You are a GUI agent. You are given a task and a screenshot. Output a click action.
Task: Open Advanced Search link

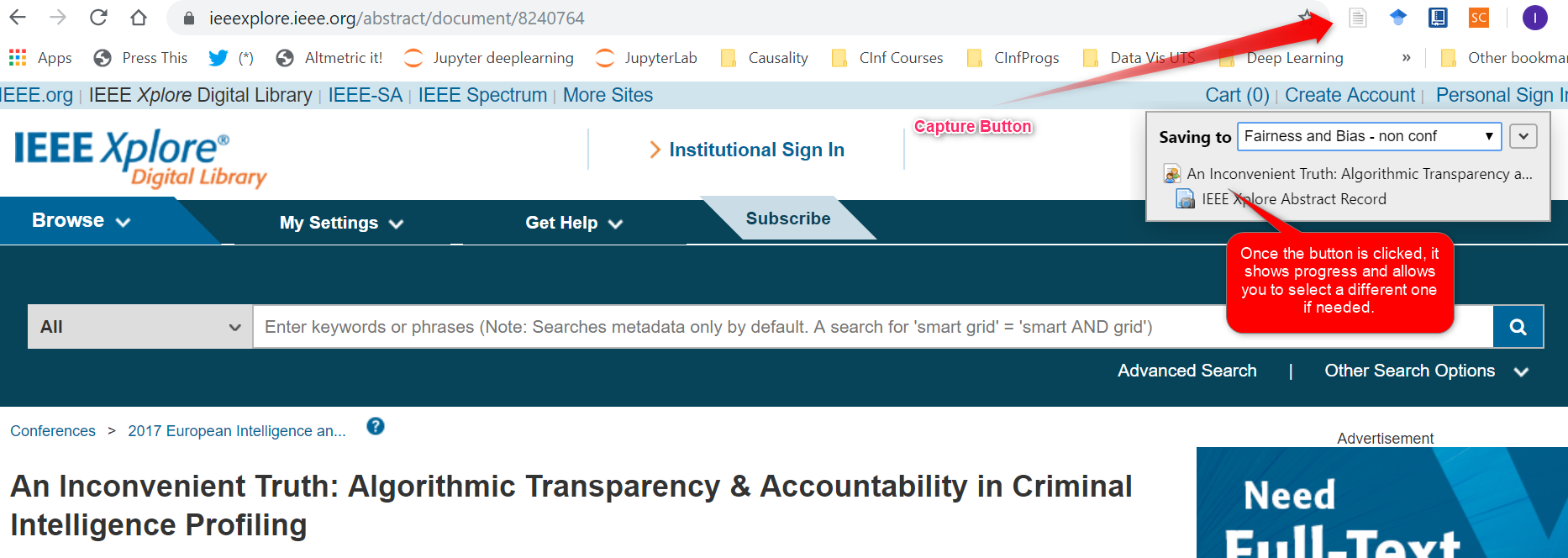click(x=1187, y=371)
